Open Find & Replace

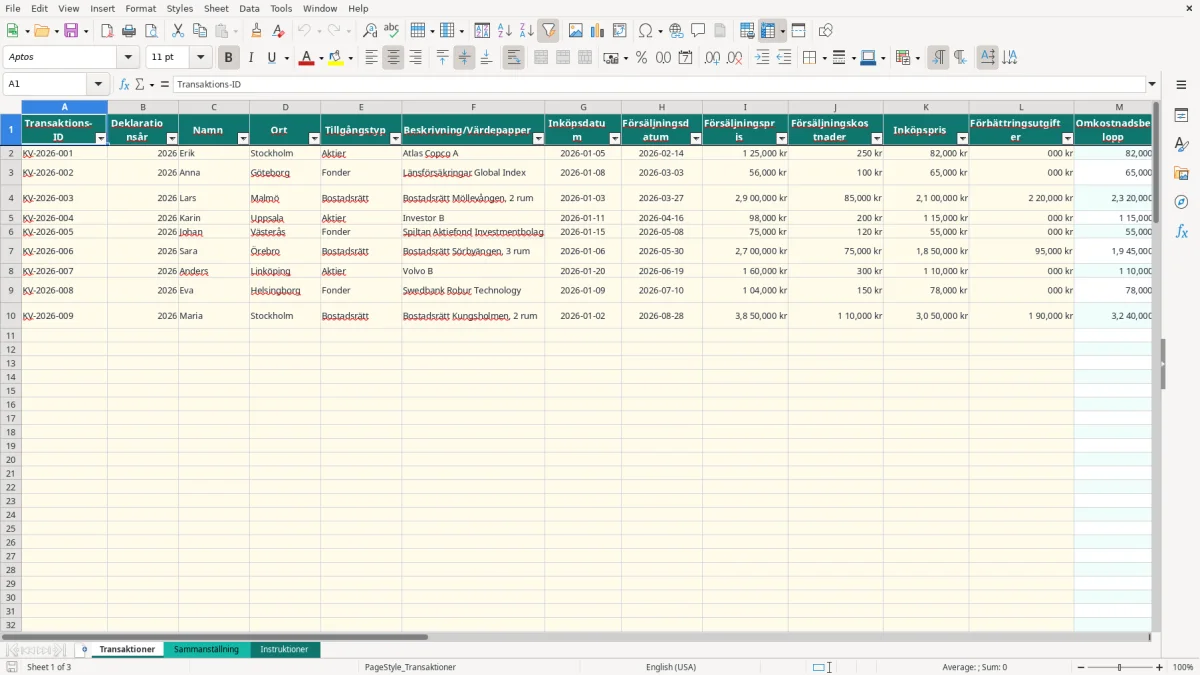pos(370,31)
